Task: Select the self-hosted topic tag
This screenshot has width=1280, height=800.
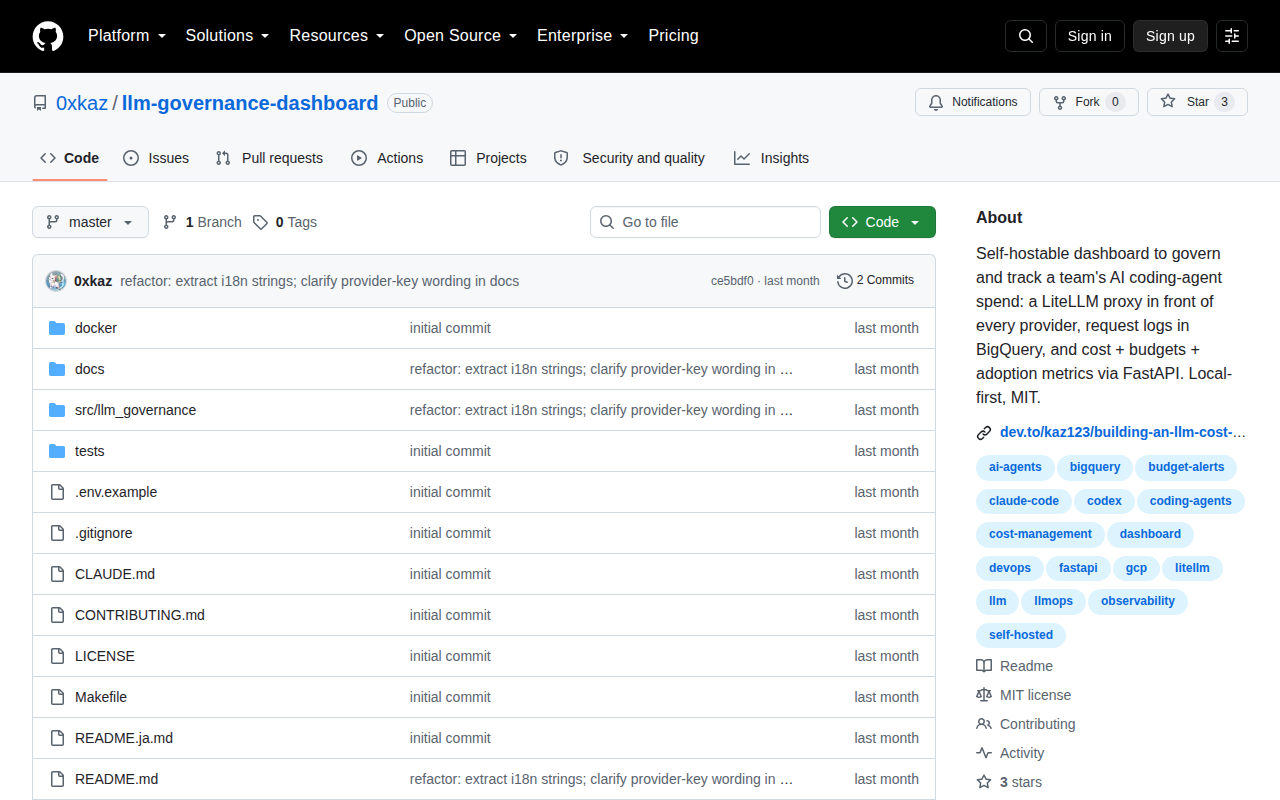Action: pyautogui.click(x=1021, y=635)
